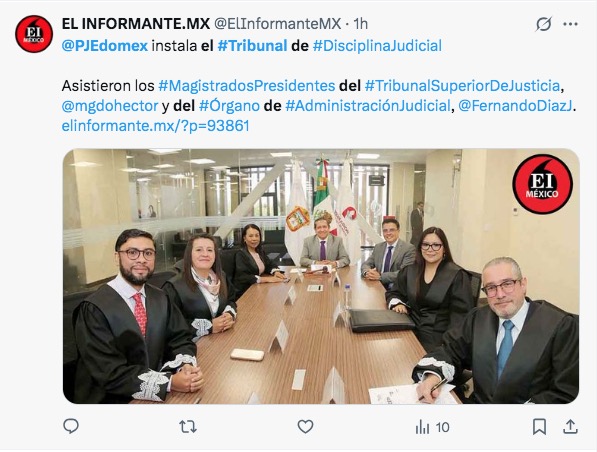This screenshot has width=597, height=452.
Task: Like the tweet with heart icon
Action: point(305,426)
